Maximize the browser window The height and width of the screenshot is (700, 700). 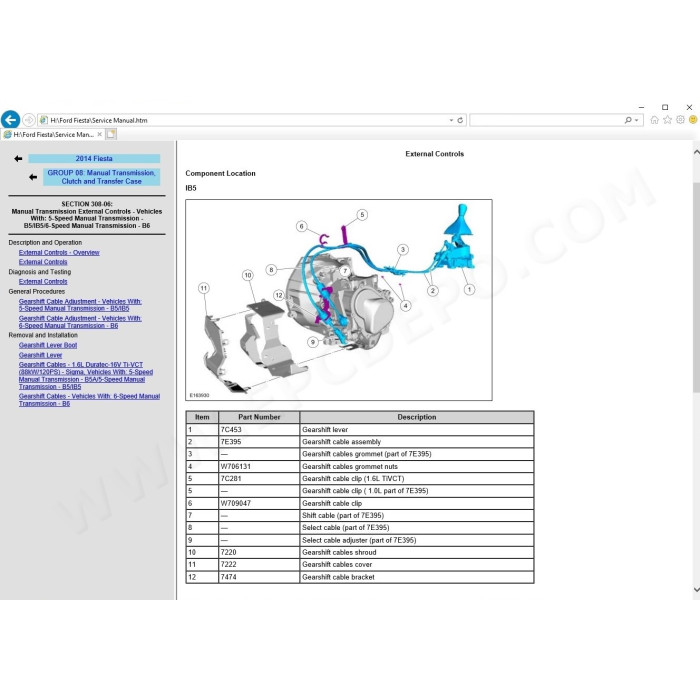665,107
